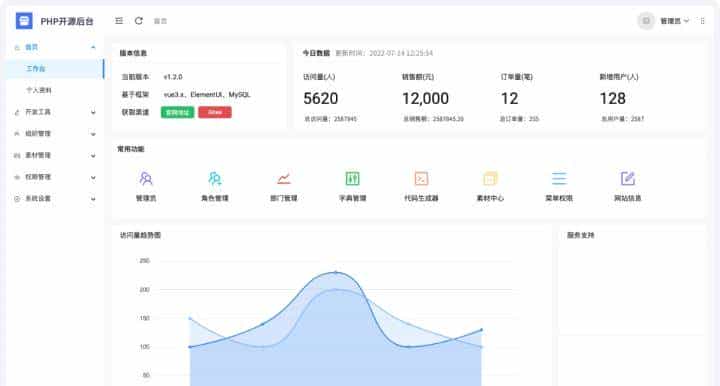Open the 字典管理 shortcut icon
Viewport: 720px width, 386px height.
click(x=352, y=179)
